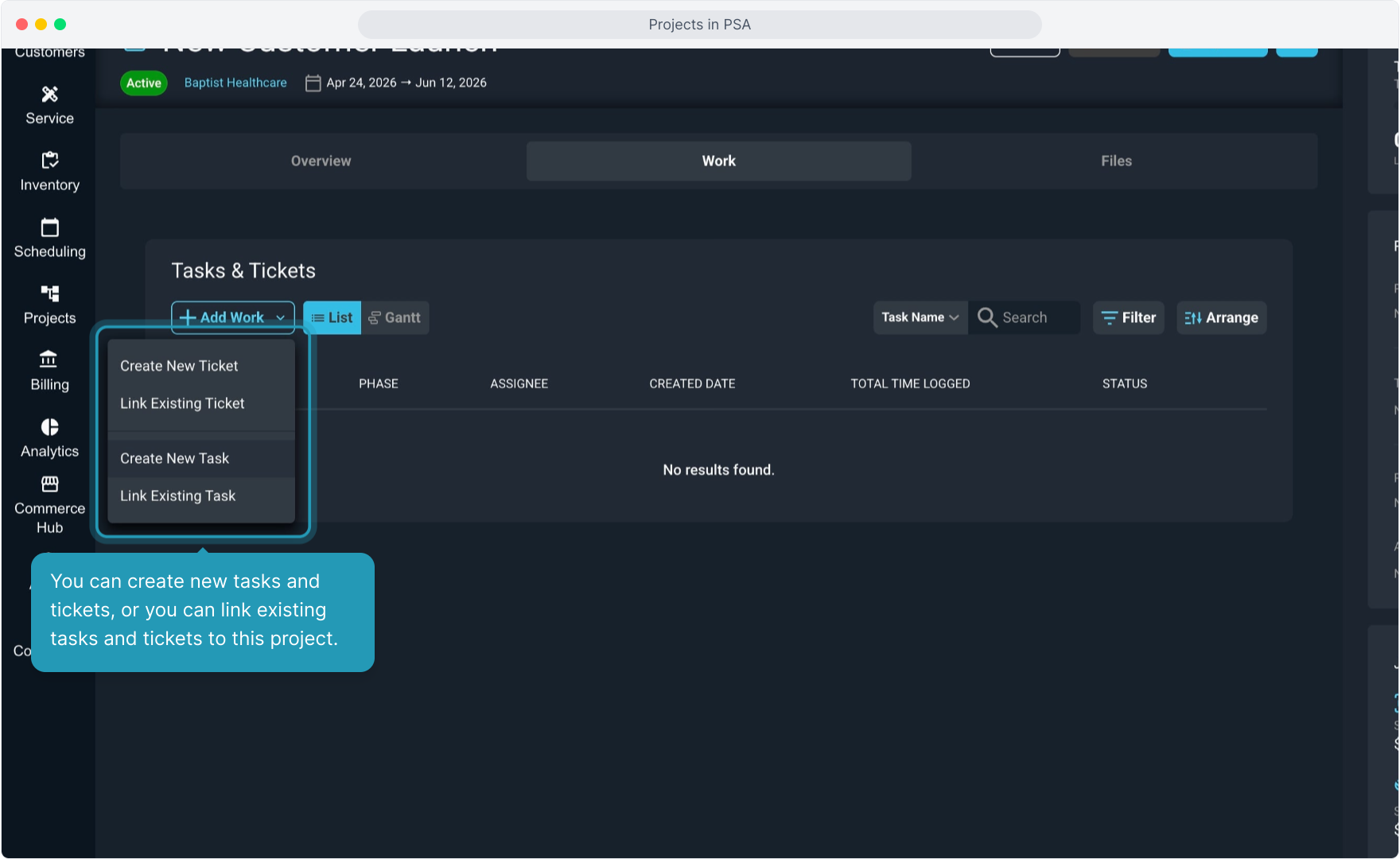The height and width of the screenshot is (859, 1400).
Task: Open the Analytics pie chart icon
Action: pos(49,427)
